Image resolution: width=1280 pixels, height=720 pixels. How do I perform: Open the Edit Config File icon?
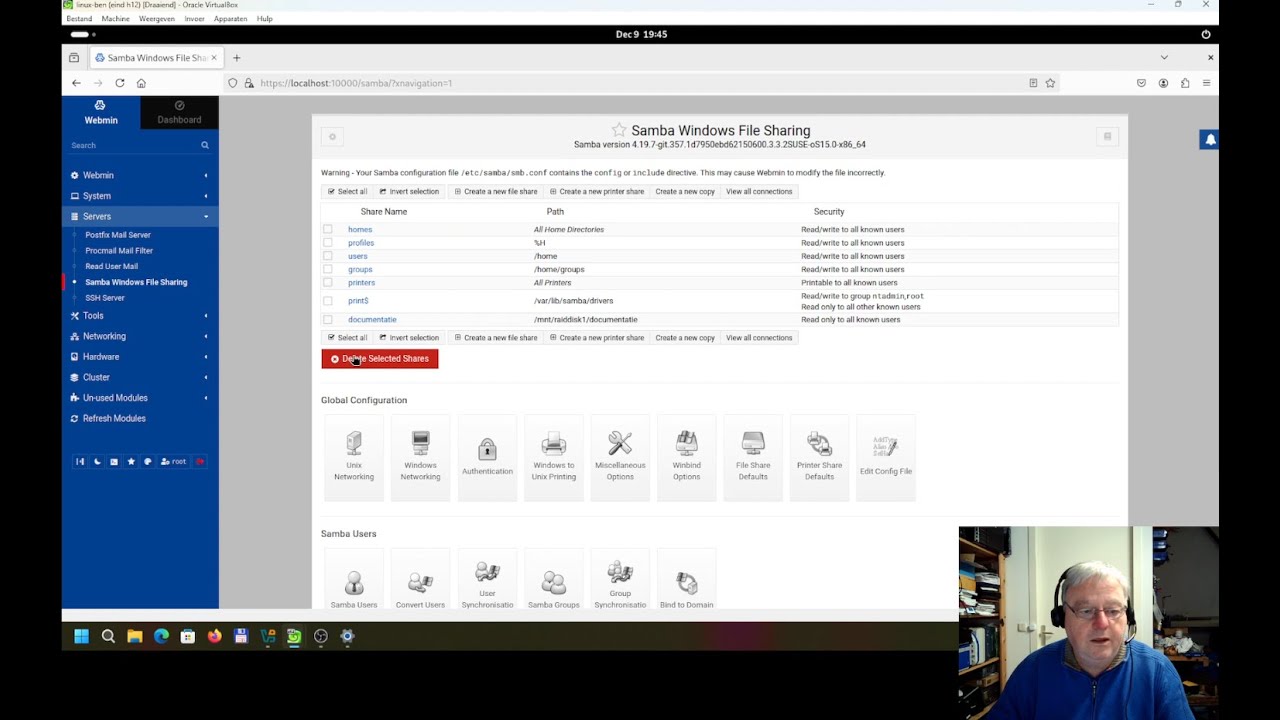[886, 456]
